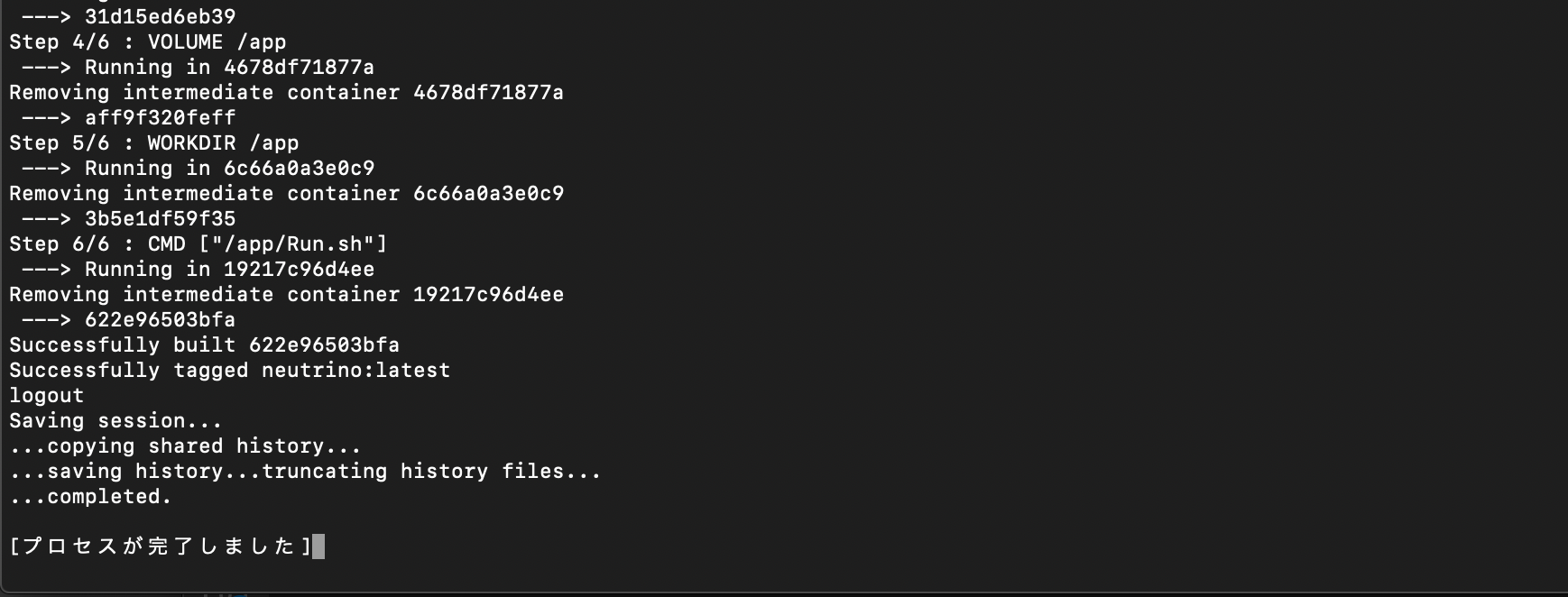Click the 'Successfully tagged neutrino:latest' line
Viewport: 1568px width, 597px height.
[x=230, y=371]
